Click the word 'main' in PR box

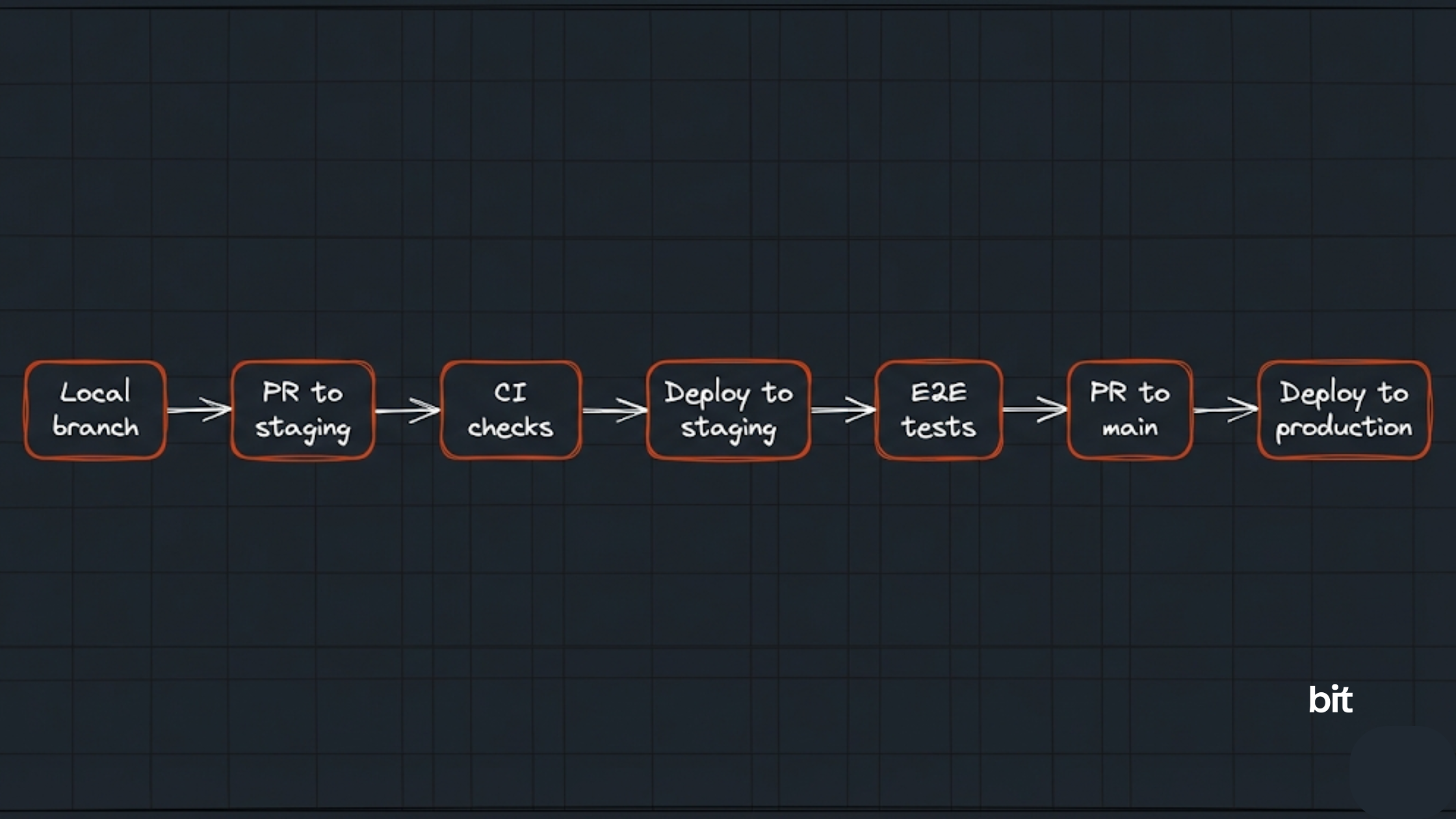click(x=1130, y=428)
